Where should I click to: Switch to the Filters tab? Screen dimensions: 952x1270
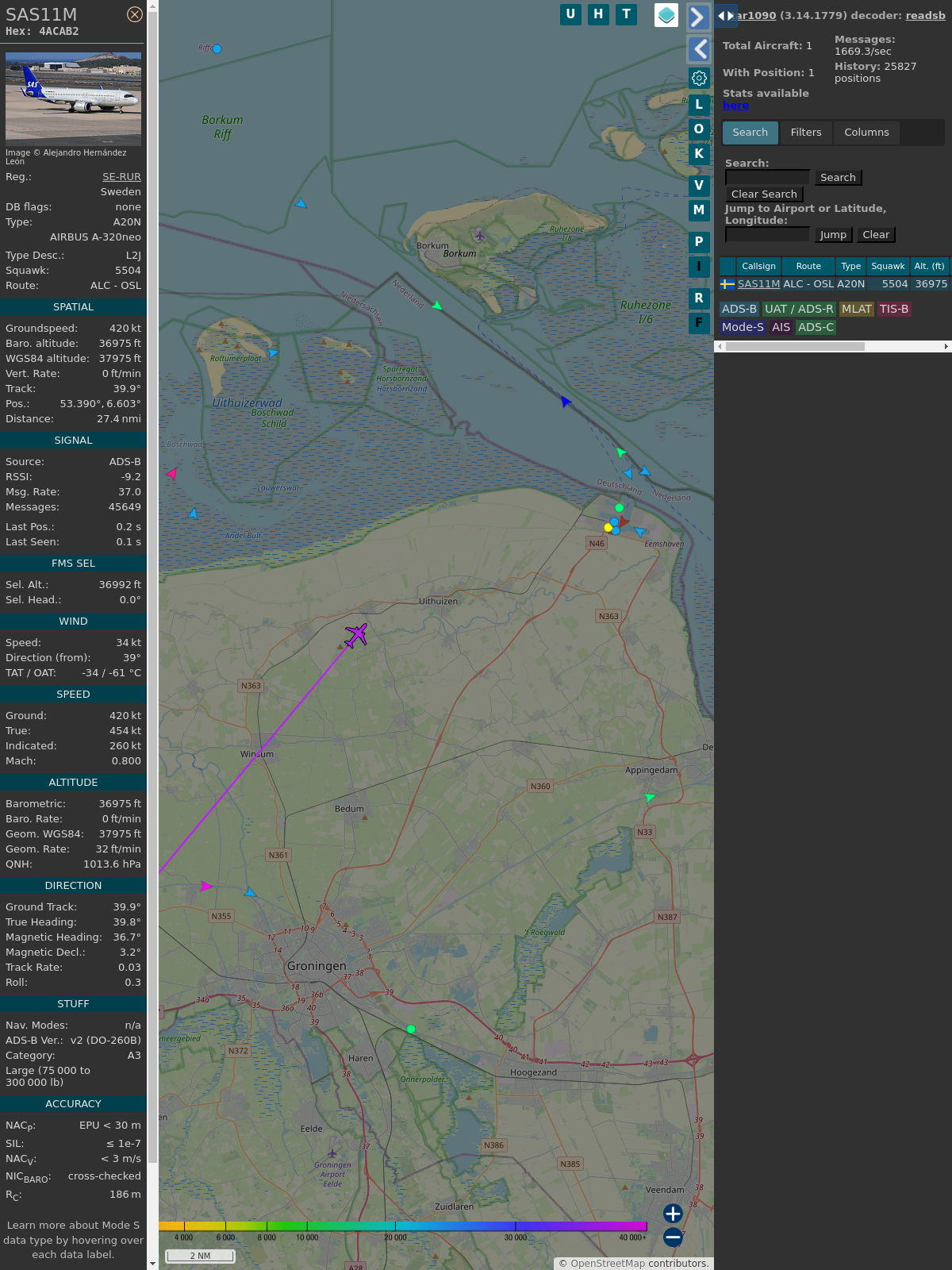click(805, 133)
